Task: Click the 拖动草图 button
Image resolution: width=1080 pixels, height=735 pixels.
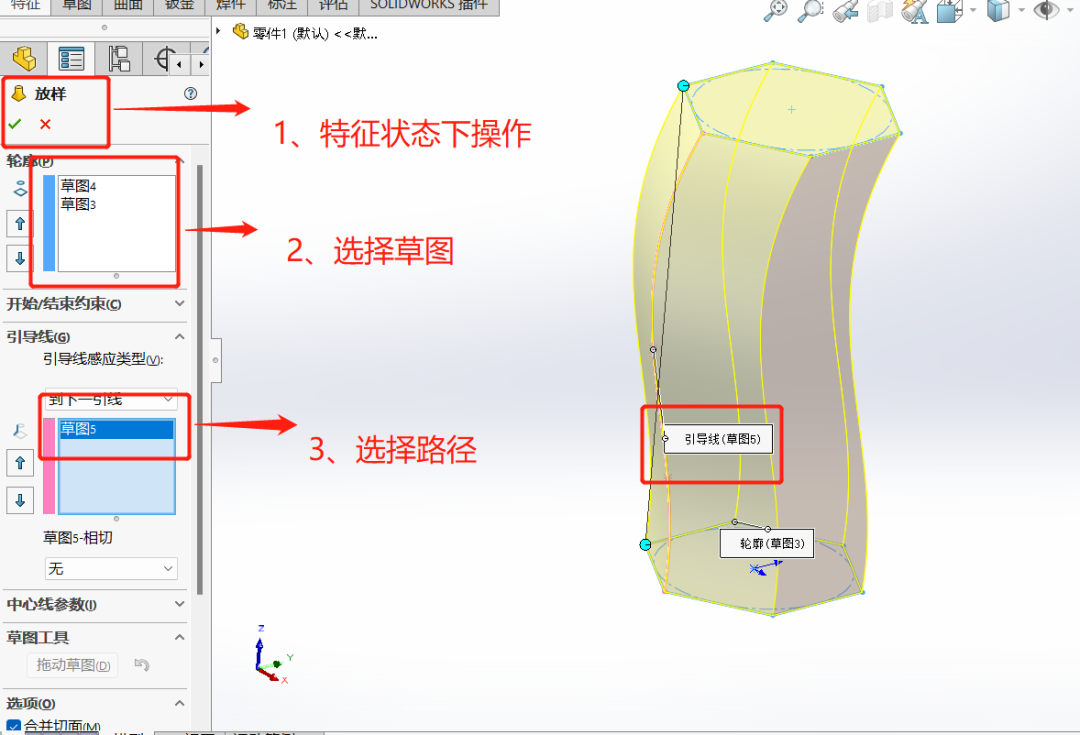Action: coord(71,665)
